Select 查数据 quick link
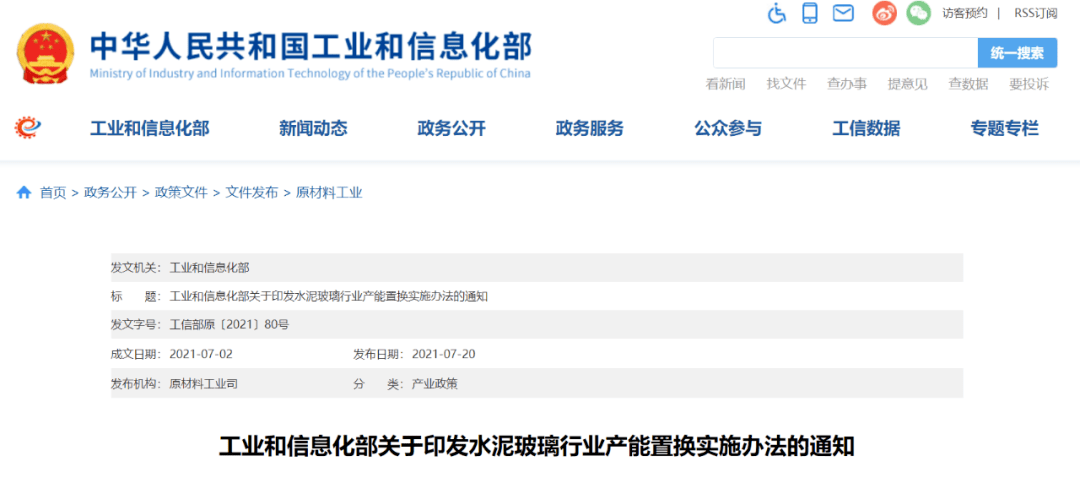The height and width of the screenshot is (494, 1080). tap(968, 84)
